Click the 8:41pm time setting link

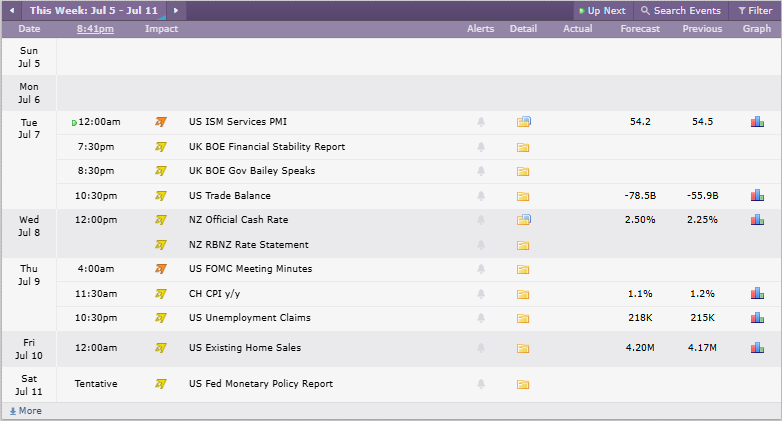(x=95, y=29)
